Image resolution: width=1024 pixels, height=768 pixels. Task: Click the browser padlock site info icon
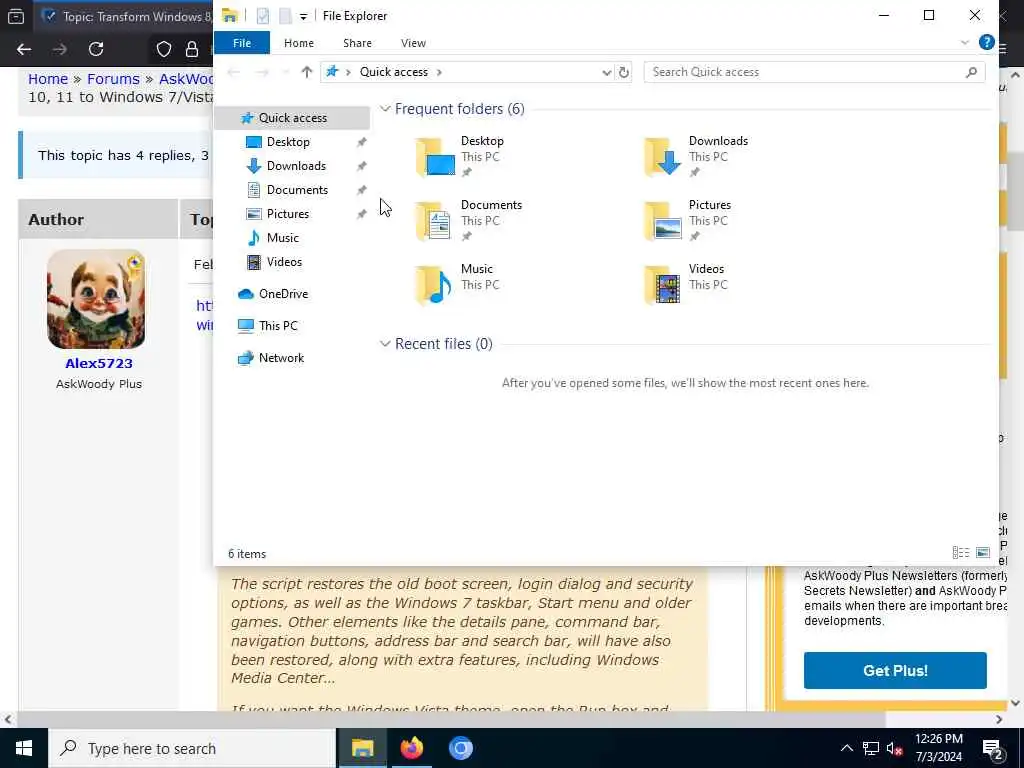(192, 49)
